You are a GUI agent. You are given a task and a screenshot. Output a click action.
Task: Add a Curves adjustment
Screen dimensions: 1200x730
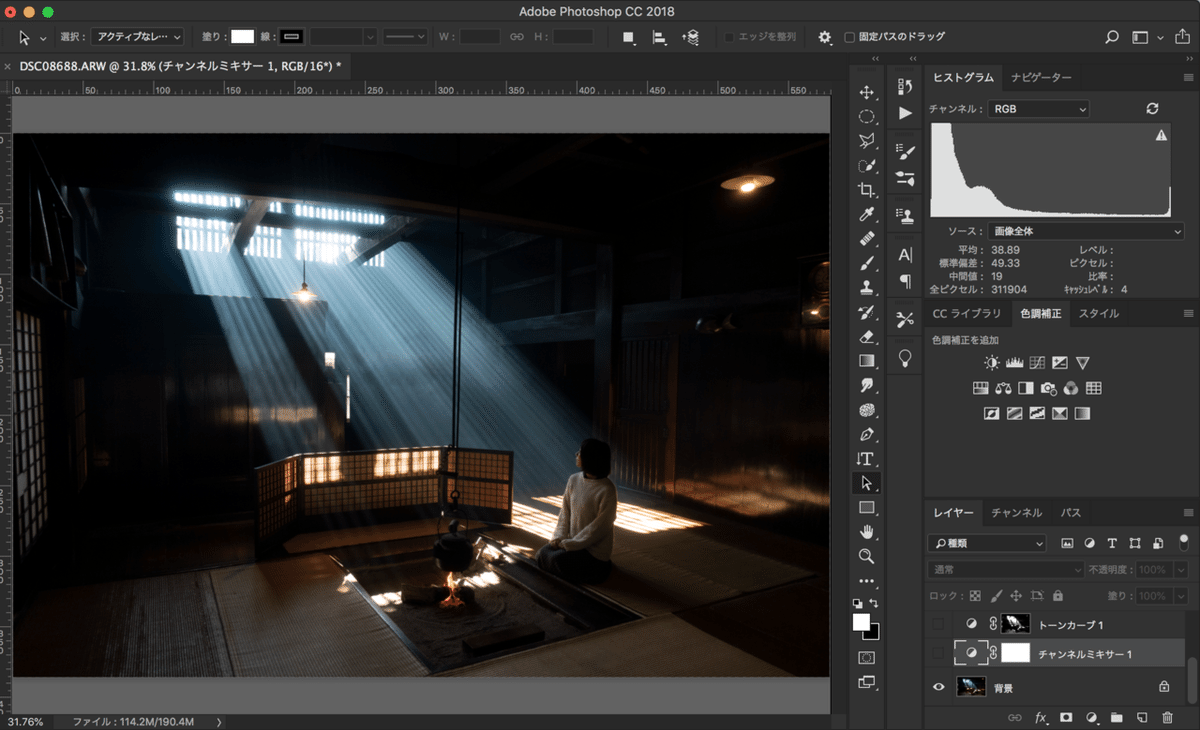[x=1036, y=363]
